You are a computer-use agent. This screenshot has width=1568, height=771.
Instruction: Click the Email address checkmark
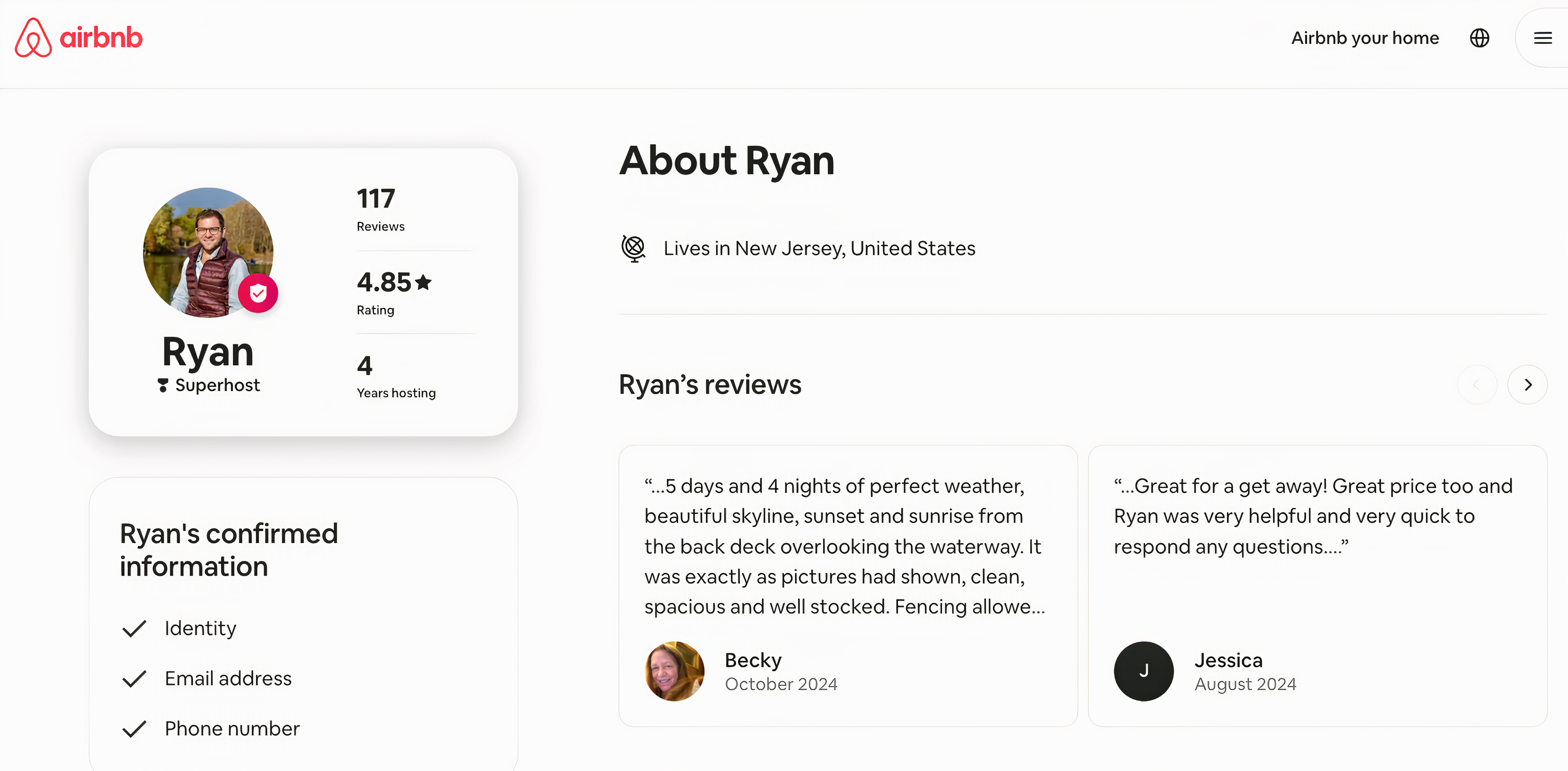134,679
